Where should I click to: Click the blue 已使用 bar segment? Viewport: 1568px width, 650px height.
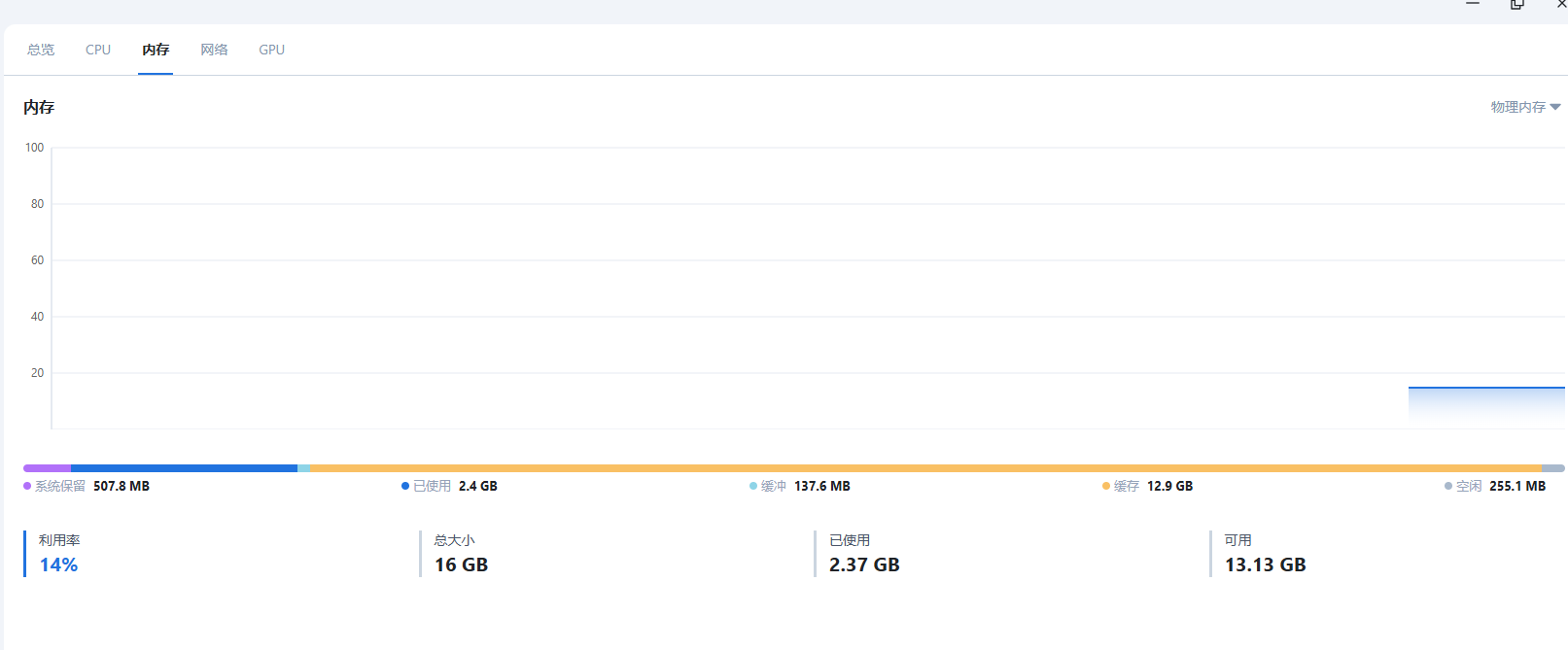[184, 468]
